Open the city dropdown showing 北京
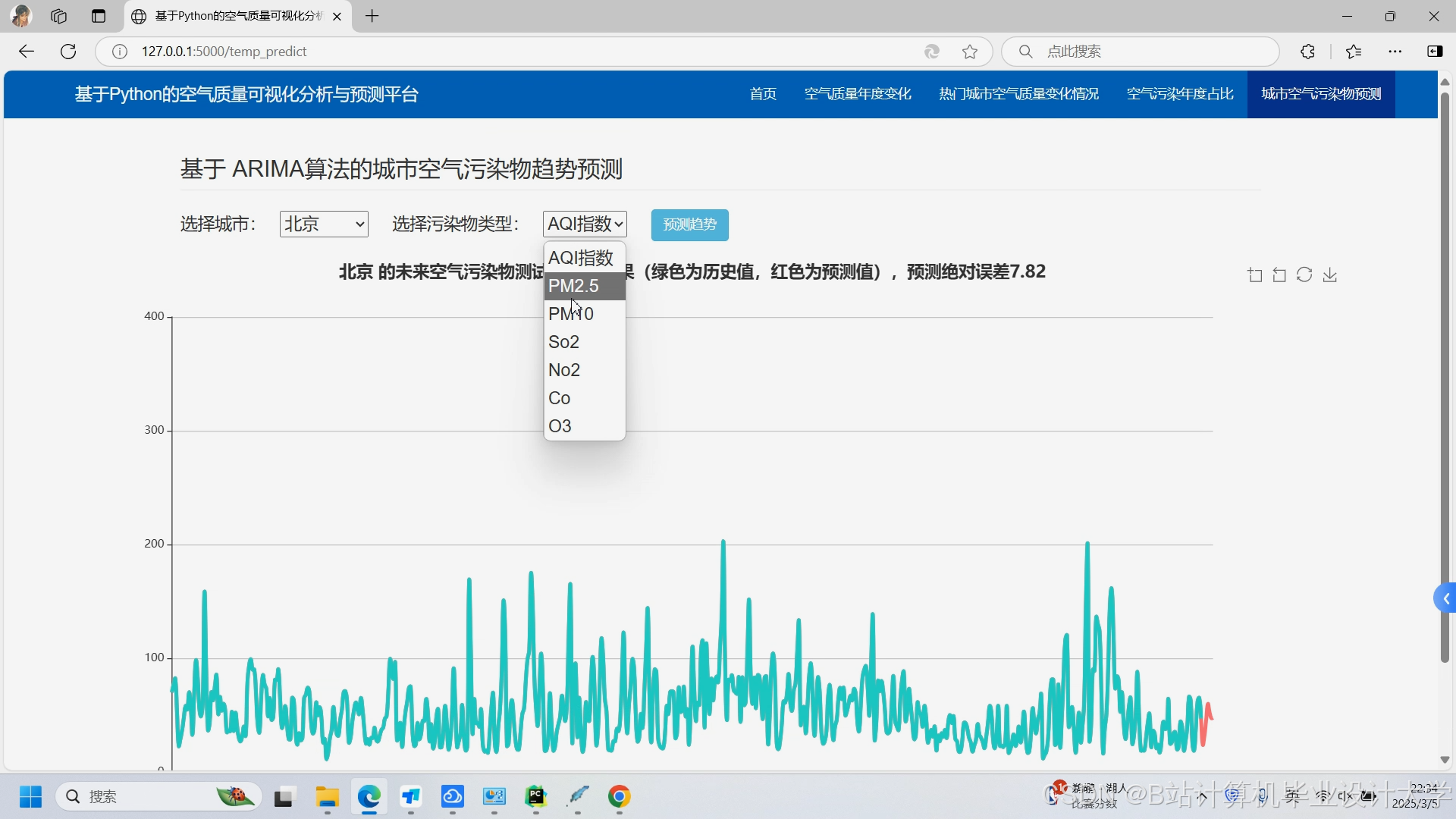Screen dimensions: 1456x819 324,224
